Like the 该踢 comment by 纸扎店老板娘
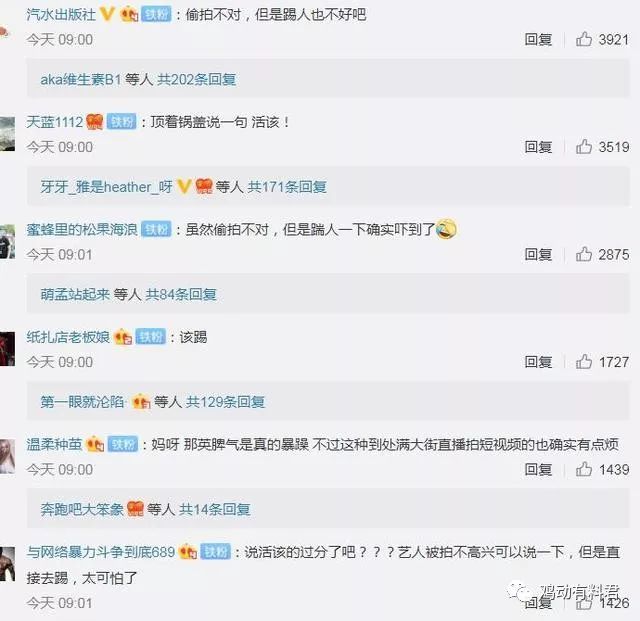 584,362
